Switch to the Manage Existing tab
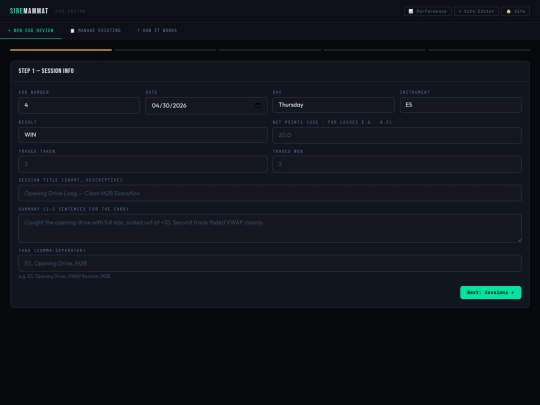540x405 pixels. click(96, 30)
